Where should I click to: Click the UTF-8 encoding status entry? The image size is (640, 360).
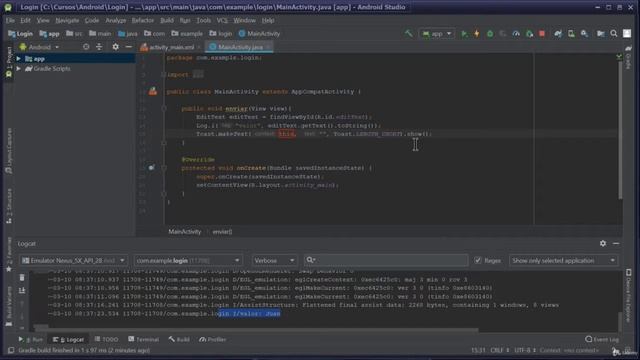[525, 350]
